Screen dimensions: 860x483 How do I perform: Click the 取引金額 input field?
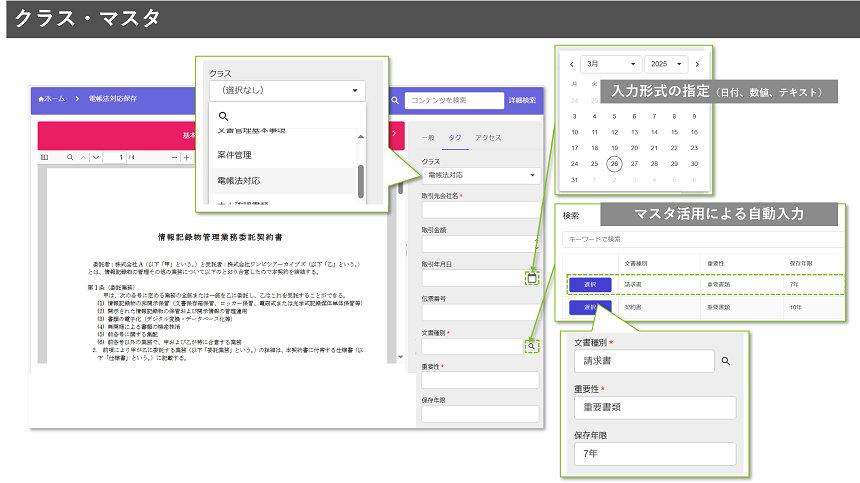point(481,244)
